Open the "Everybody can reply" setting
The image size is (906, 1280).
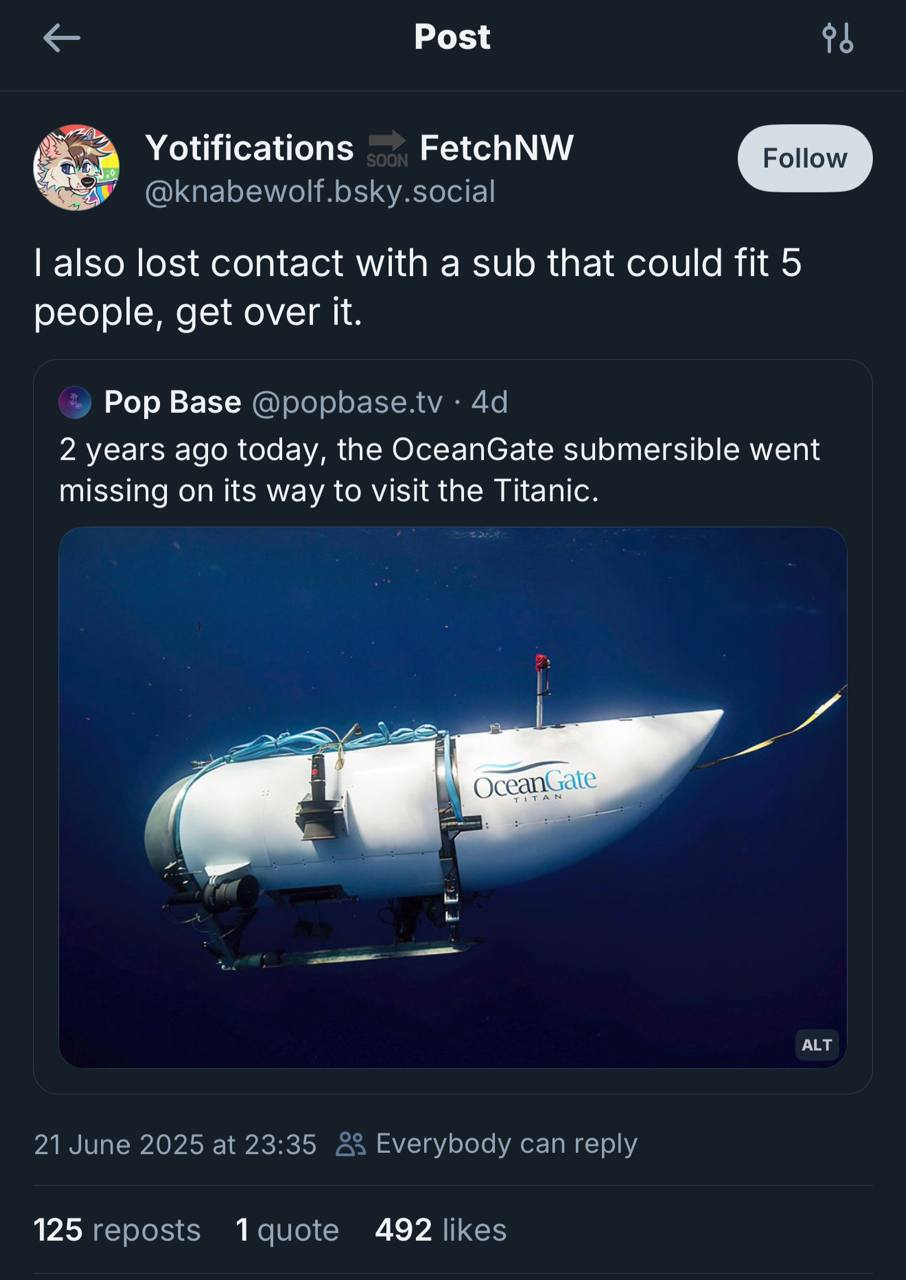[506, 1144]
